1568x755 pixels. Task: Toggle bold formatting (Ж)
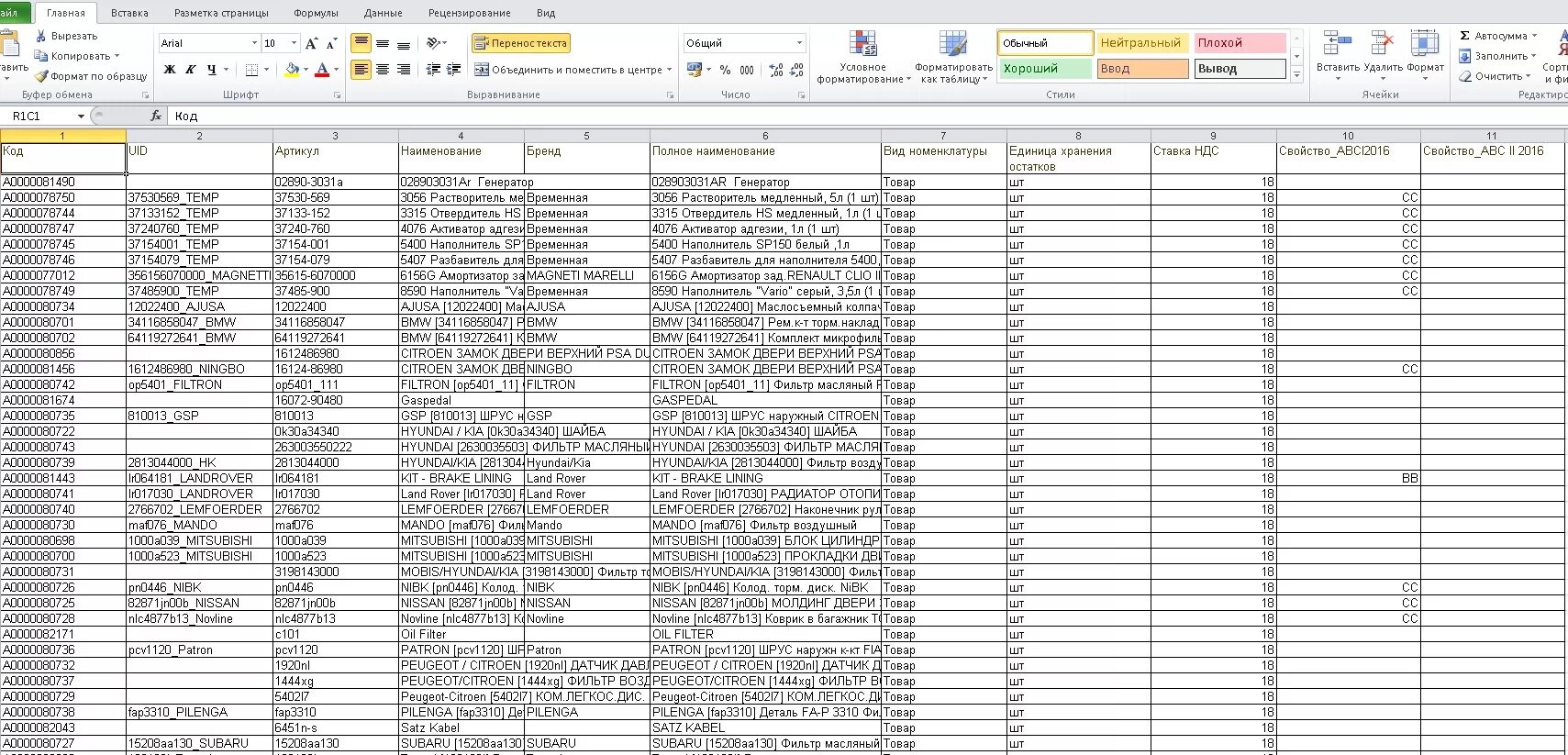tap(170, 70)
